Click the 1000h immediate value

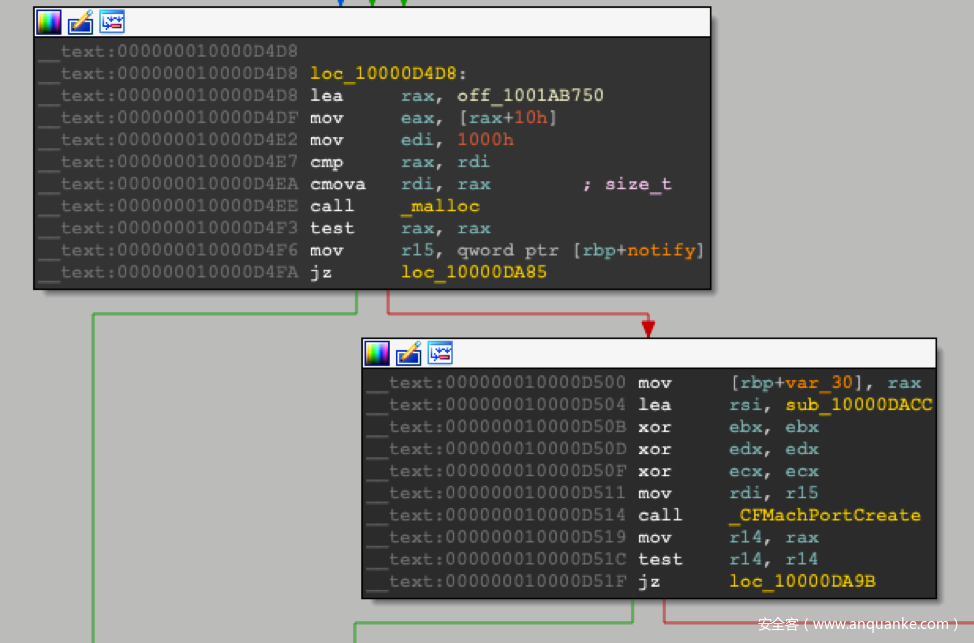click(485, 140)
